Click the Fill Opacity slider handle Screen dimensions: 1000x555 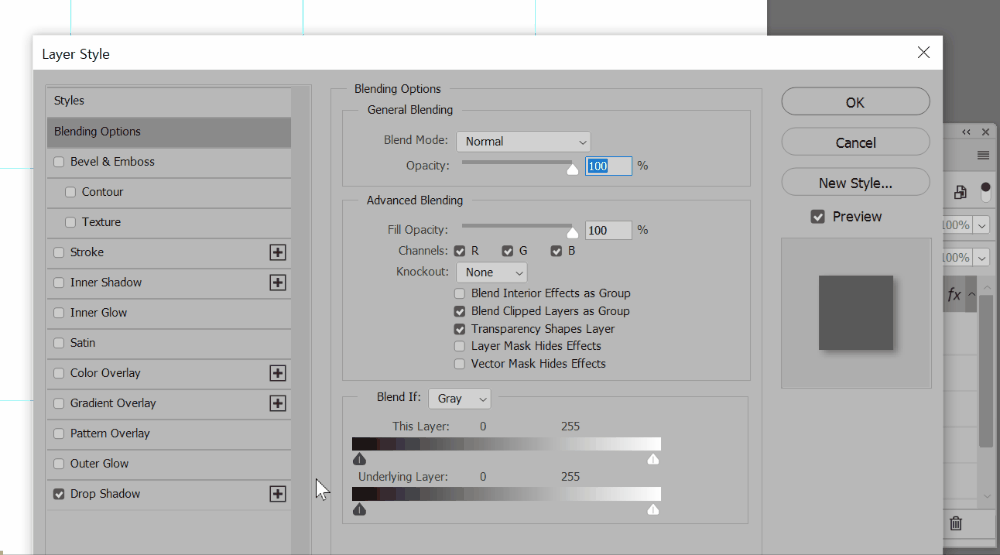point(573,232)
